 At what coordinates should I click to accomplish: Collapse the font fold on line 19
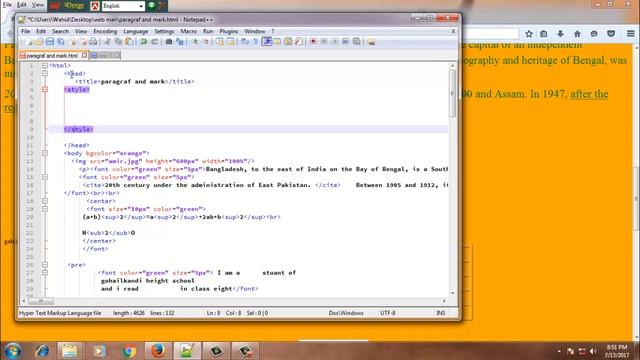tap(45, 209)
